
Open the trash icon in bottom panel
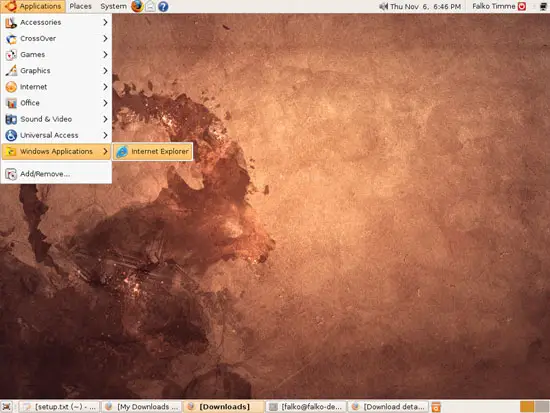tap(436, 407)
